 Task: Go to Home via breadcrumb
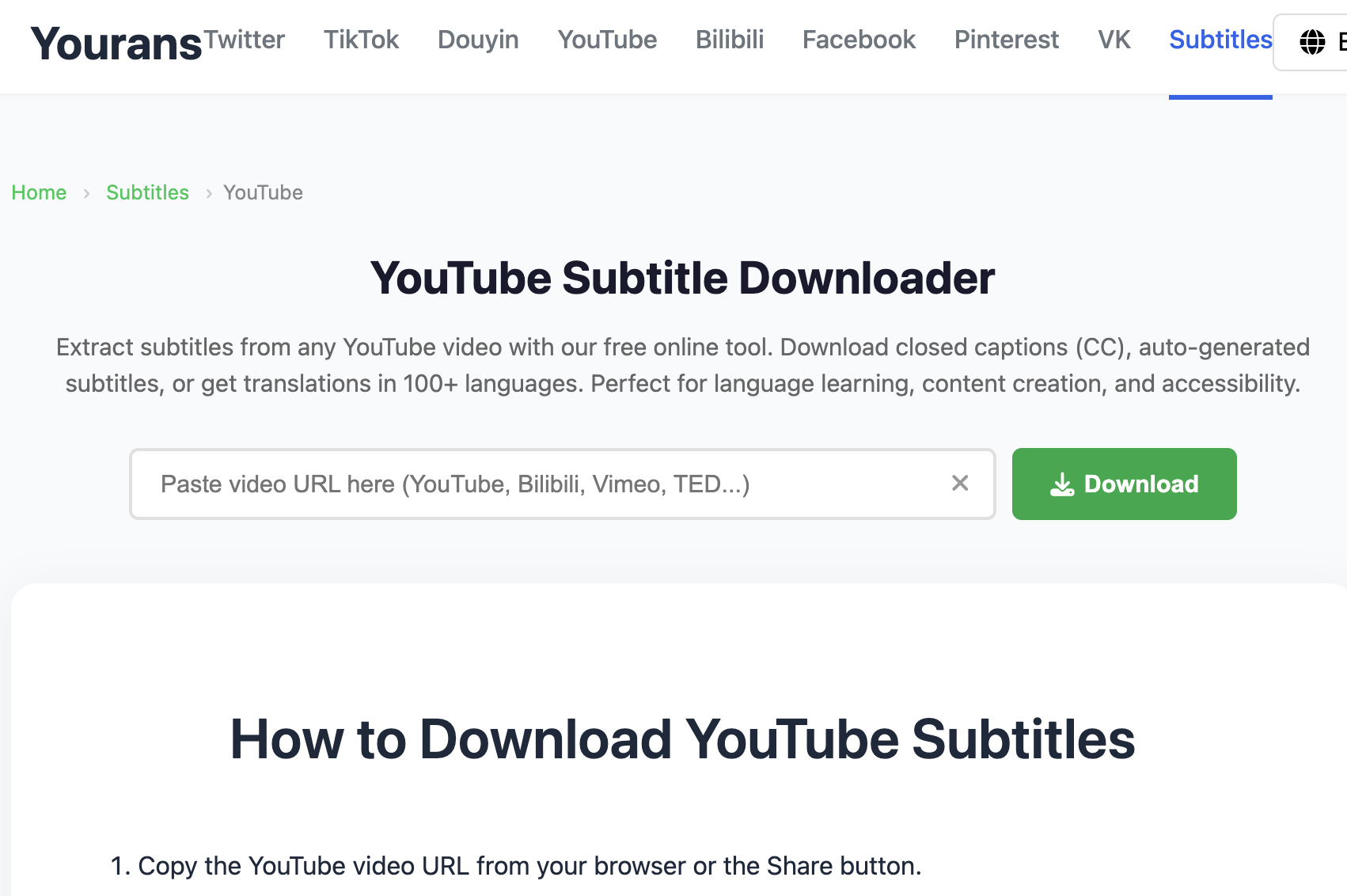point(39,192)
